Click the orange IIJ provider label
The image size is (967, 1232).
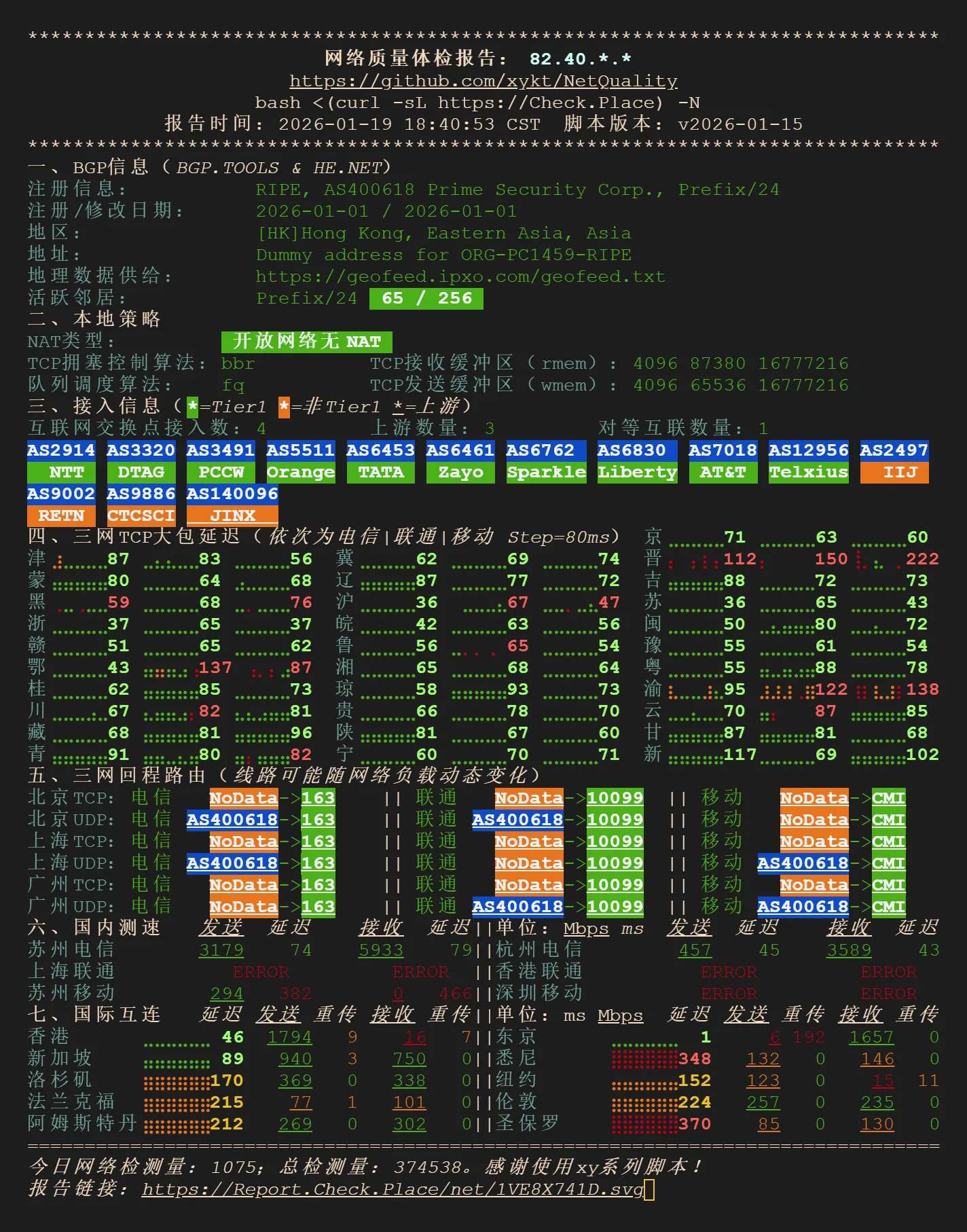(894, 472)
